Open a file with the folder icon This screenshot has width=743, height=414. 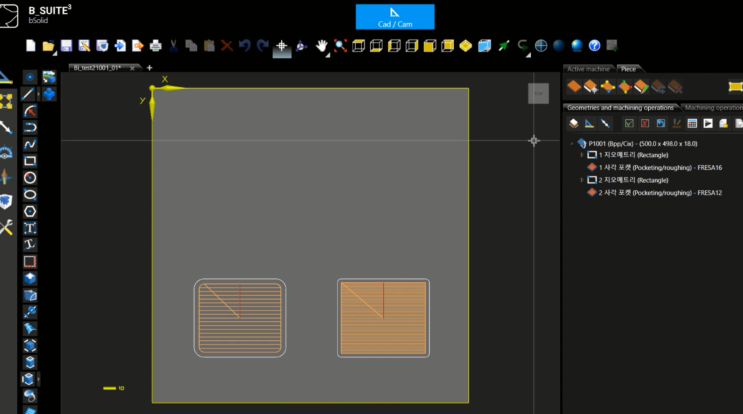[x=48, y=45]
